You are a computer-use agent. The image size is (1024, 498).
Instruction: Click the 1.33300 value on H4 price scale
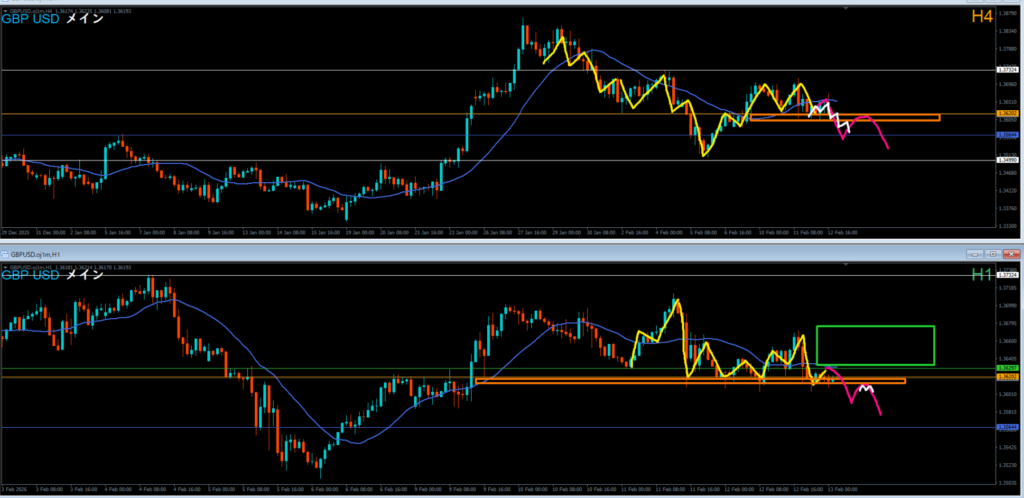pyautogui.click(x=1009, y=226)
